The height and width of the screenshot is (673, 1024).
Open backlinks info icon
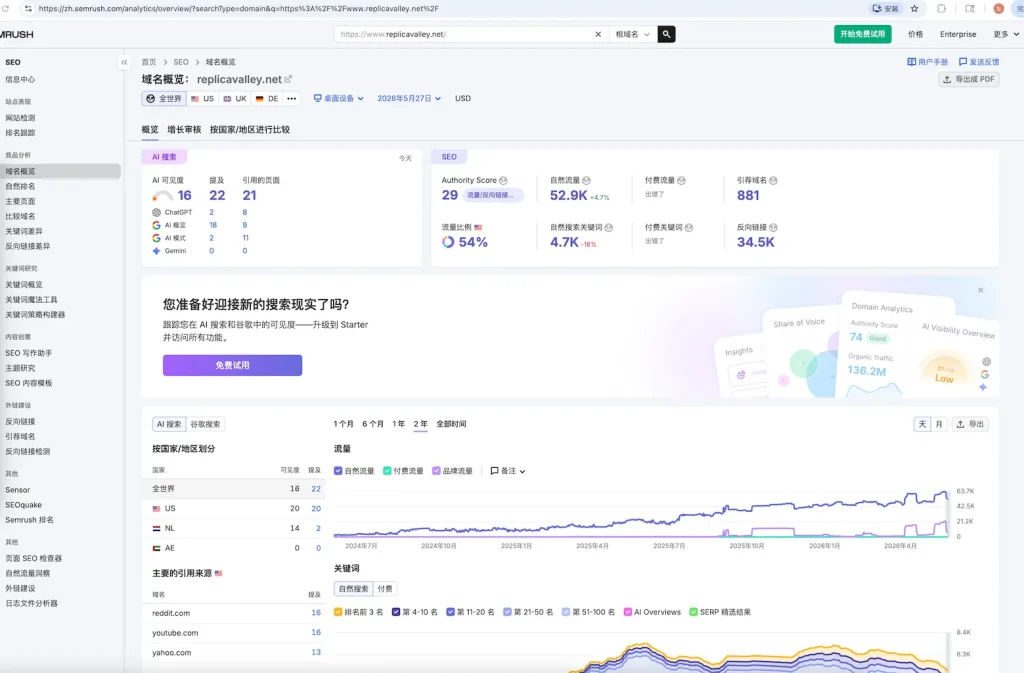click(773, 228)
